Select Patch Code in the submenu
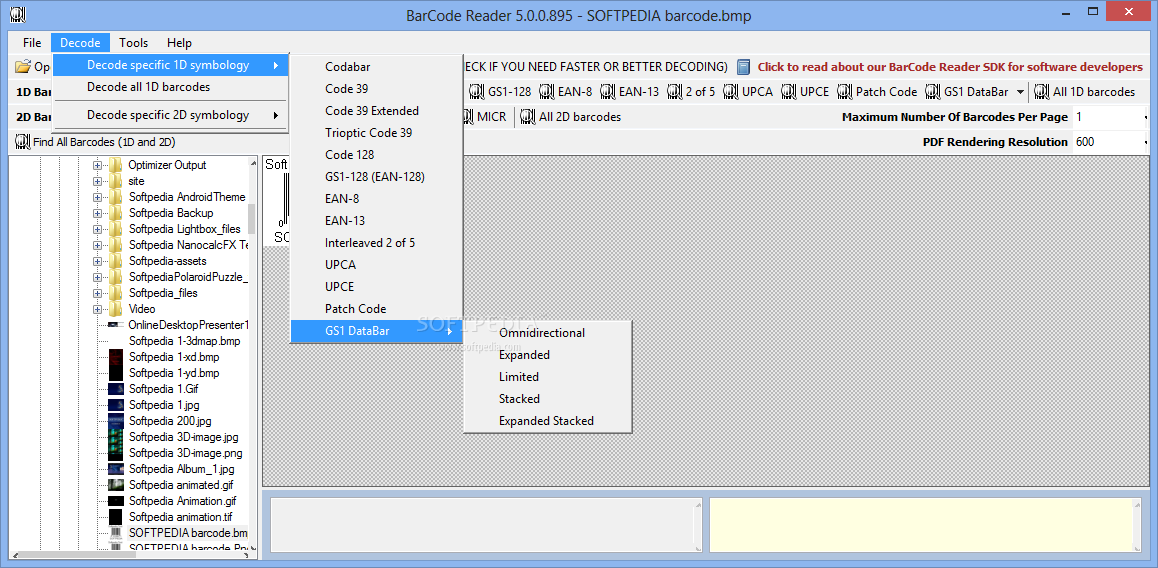This screenshot has height=568, width=1158. click(377, 309)
